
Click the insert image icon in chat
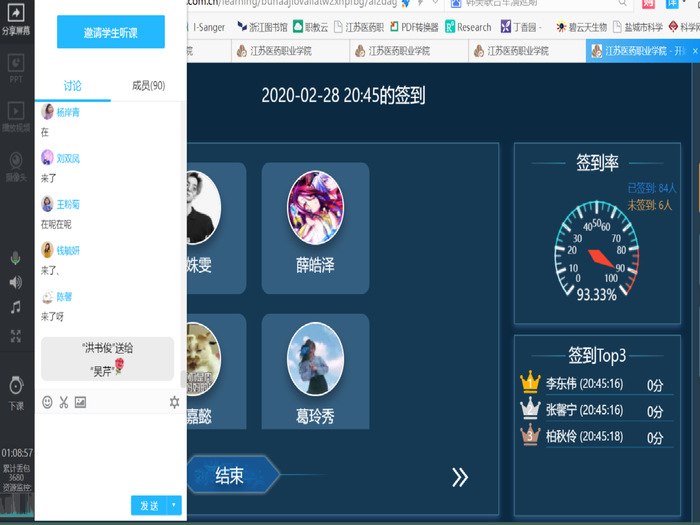click(80, 402)
